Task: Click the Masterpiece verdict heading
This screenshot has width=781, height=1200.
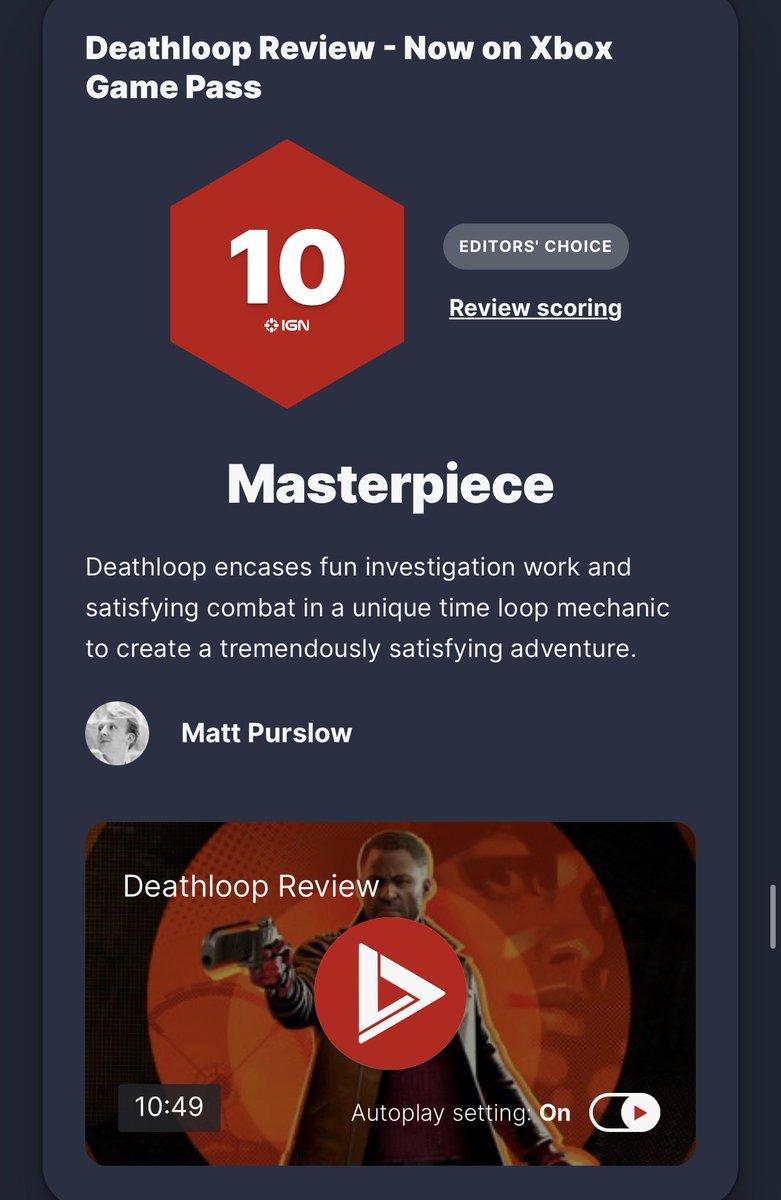Action: click(x=390, y=484)
